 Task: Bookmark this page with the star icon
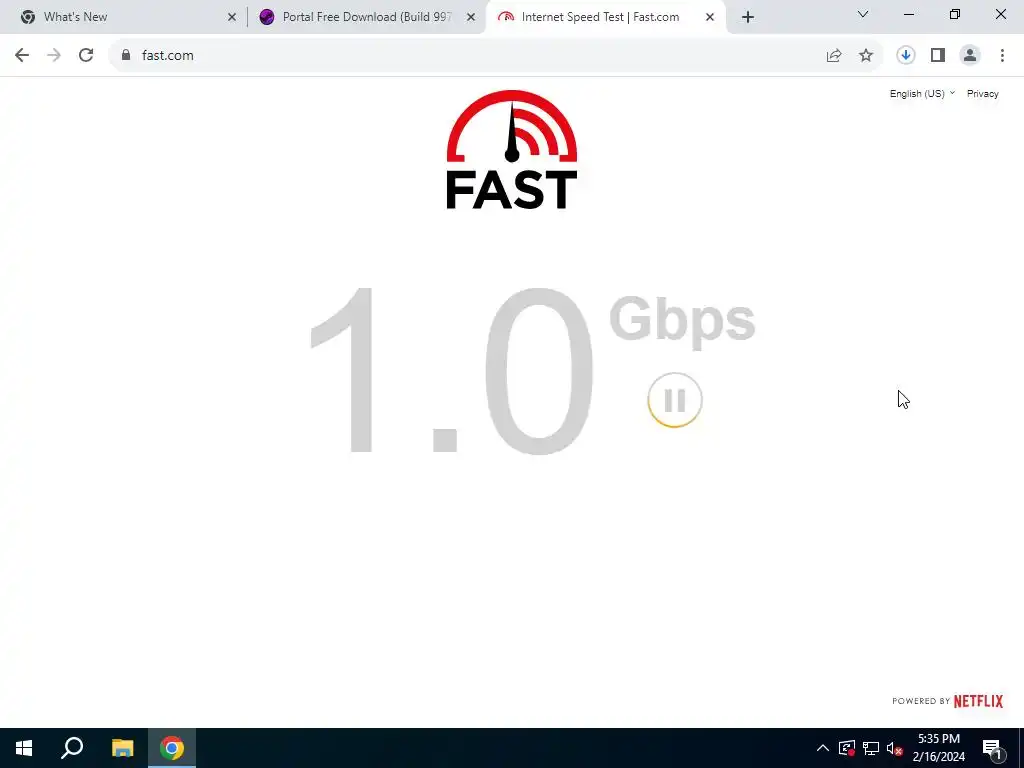[x=865, y=56]
